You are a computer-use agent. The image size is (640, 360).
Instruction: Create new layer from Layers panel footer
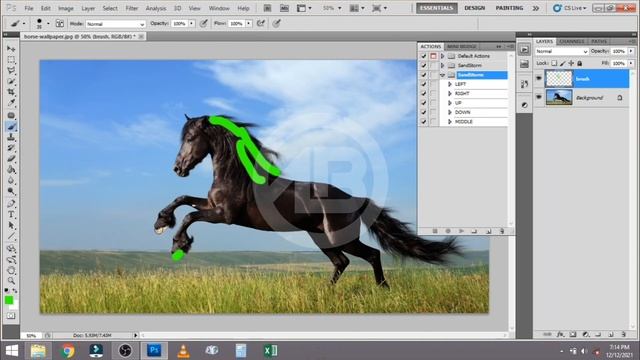coord(611,334)
